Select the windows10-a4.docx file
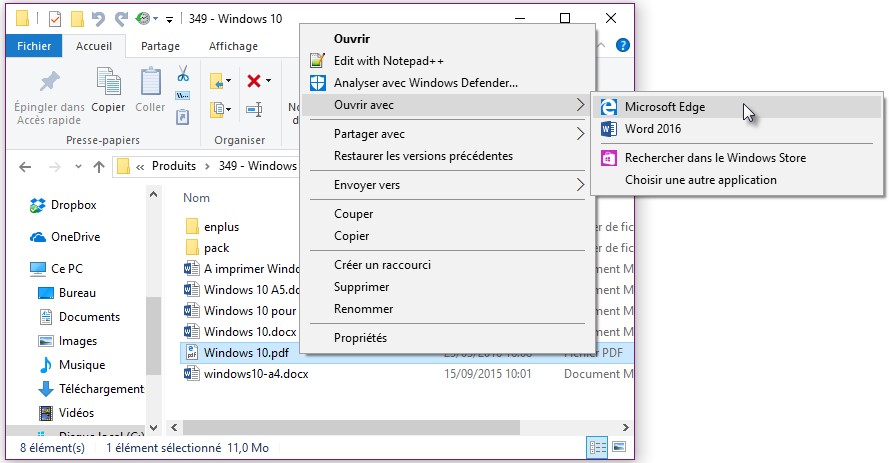Screen dimensions: 889x463 pos(256,373)
